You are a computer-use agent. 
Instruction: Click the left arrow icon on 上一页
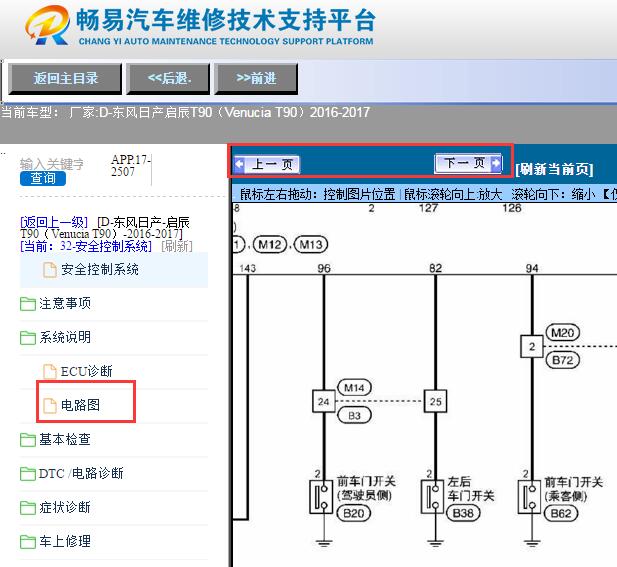(x=239, y=164)
